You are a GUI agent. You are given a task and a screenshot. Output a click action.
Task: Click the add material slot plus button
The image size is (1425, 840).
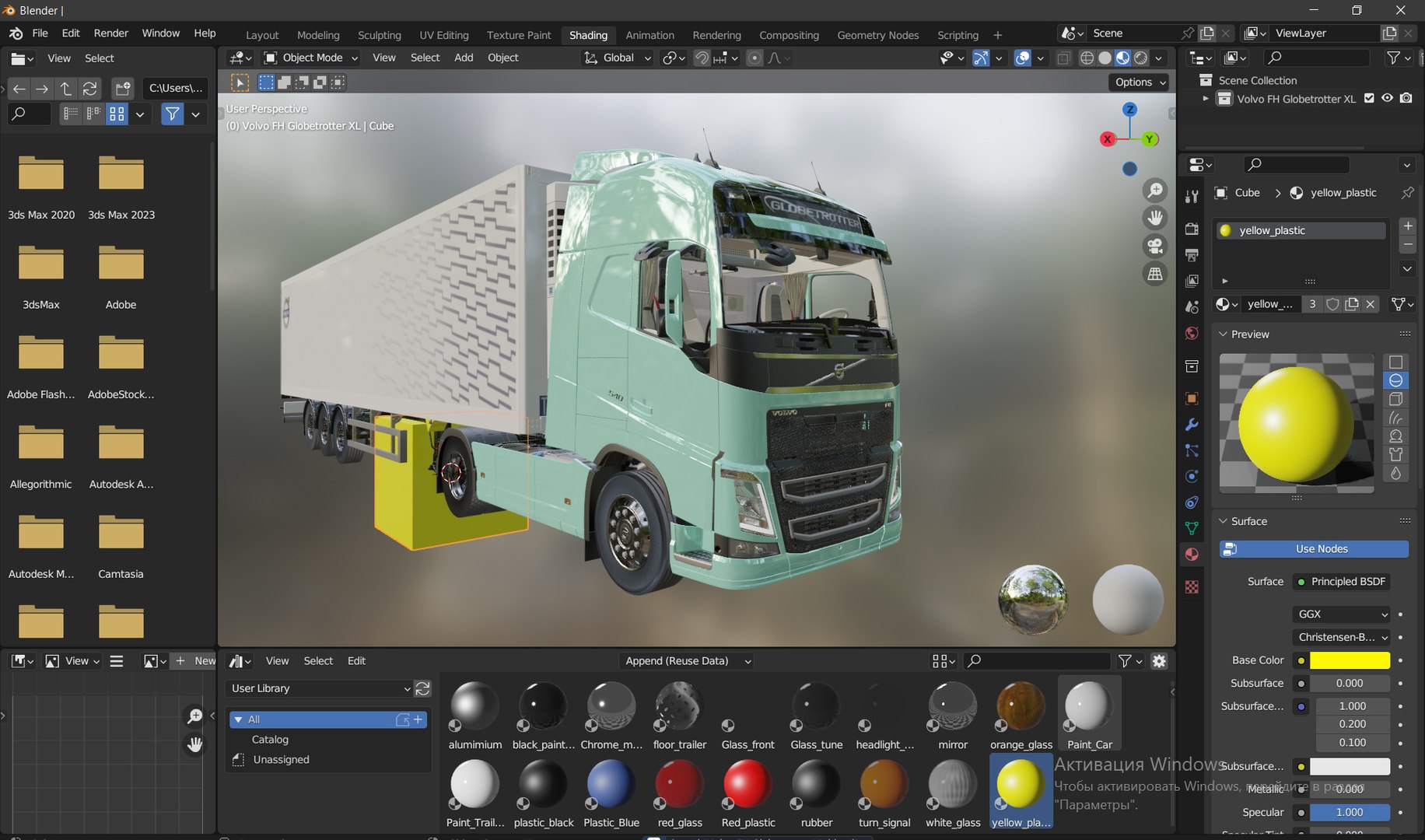pos(1408,226)
